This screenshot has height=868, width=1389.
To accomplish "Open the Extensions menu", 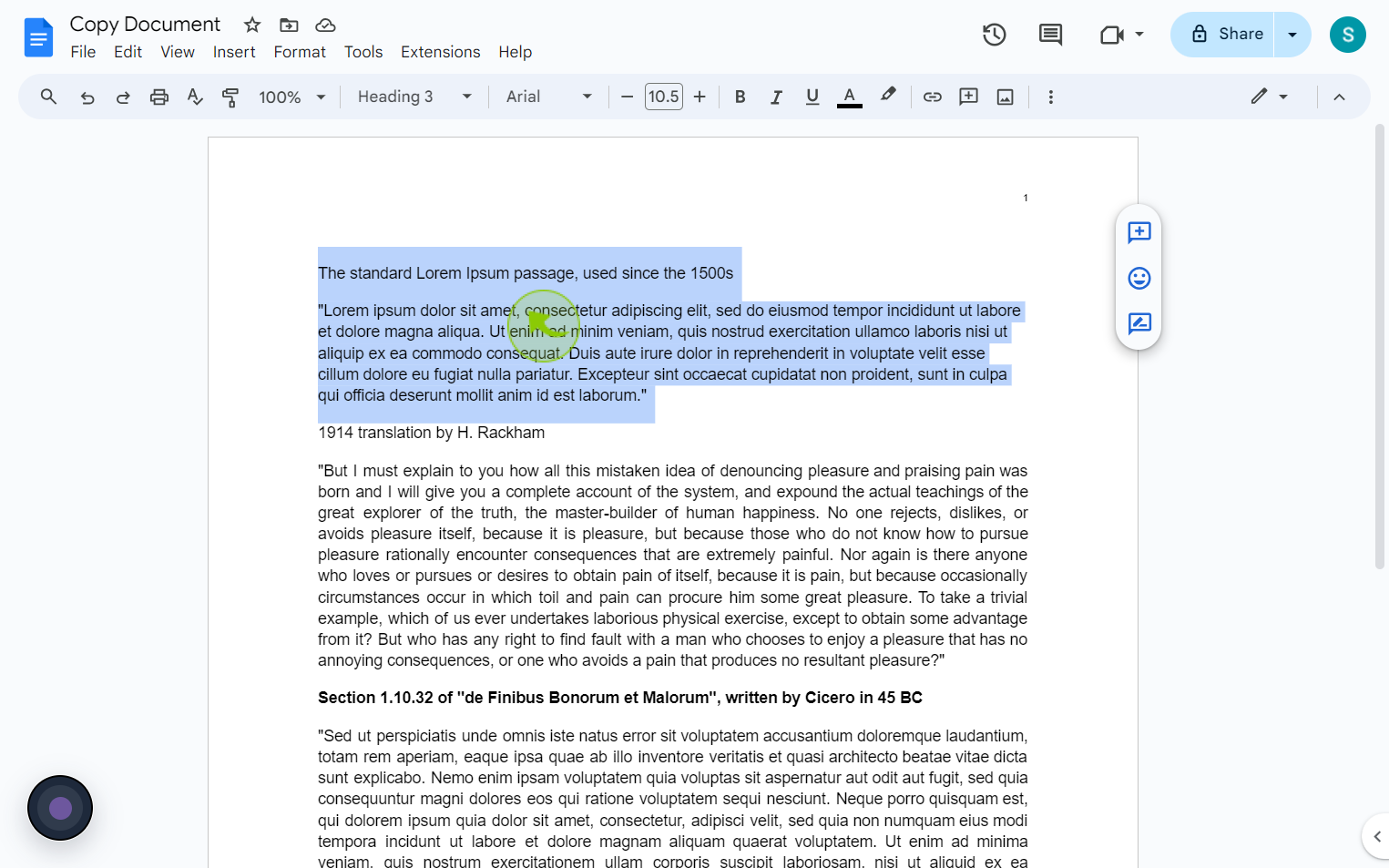I will [441, 52].
